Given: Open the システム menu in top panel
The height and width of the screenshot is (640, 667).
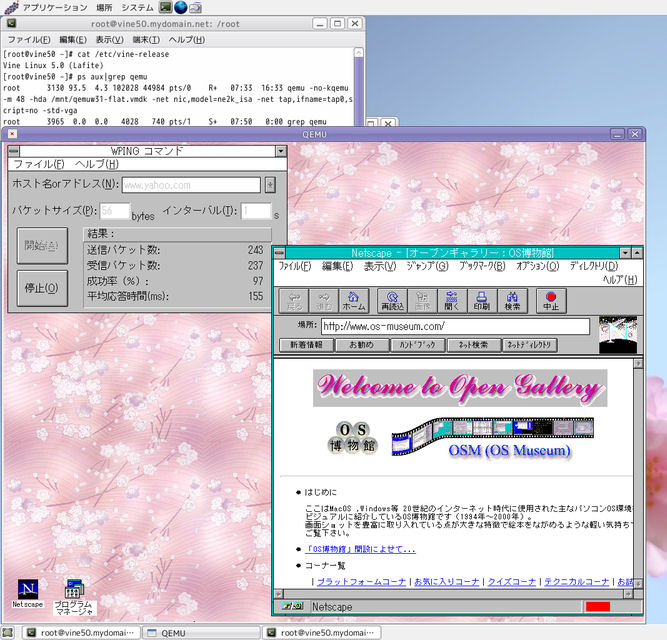Looking at the screenshot, I should click(x=137, y=8).
